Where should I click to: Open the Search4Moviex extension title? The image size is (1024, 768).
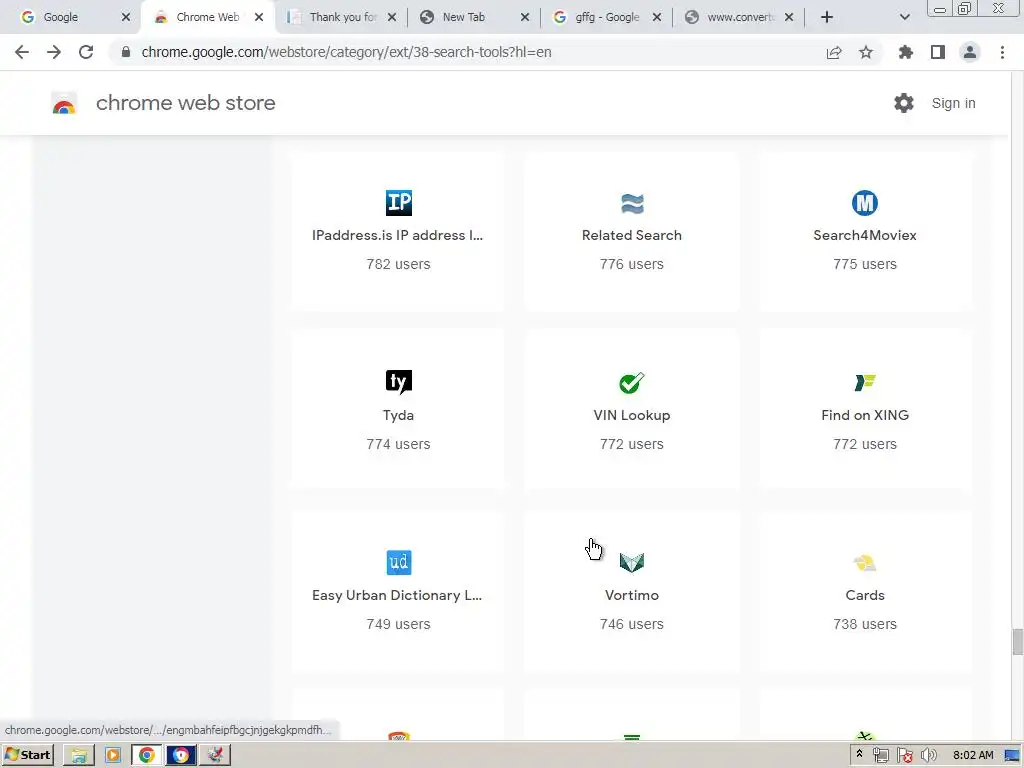865,235
